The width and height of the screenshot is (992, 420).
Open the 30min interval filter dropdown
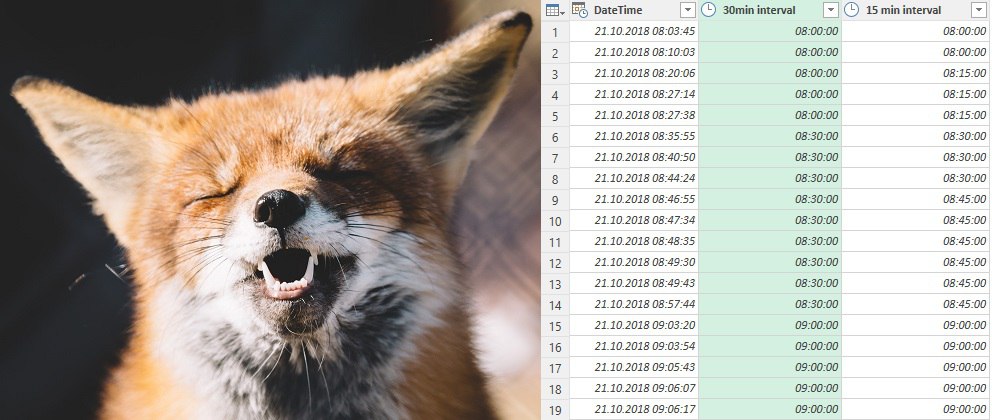coord(831,10)
